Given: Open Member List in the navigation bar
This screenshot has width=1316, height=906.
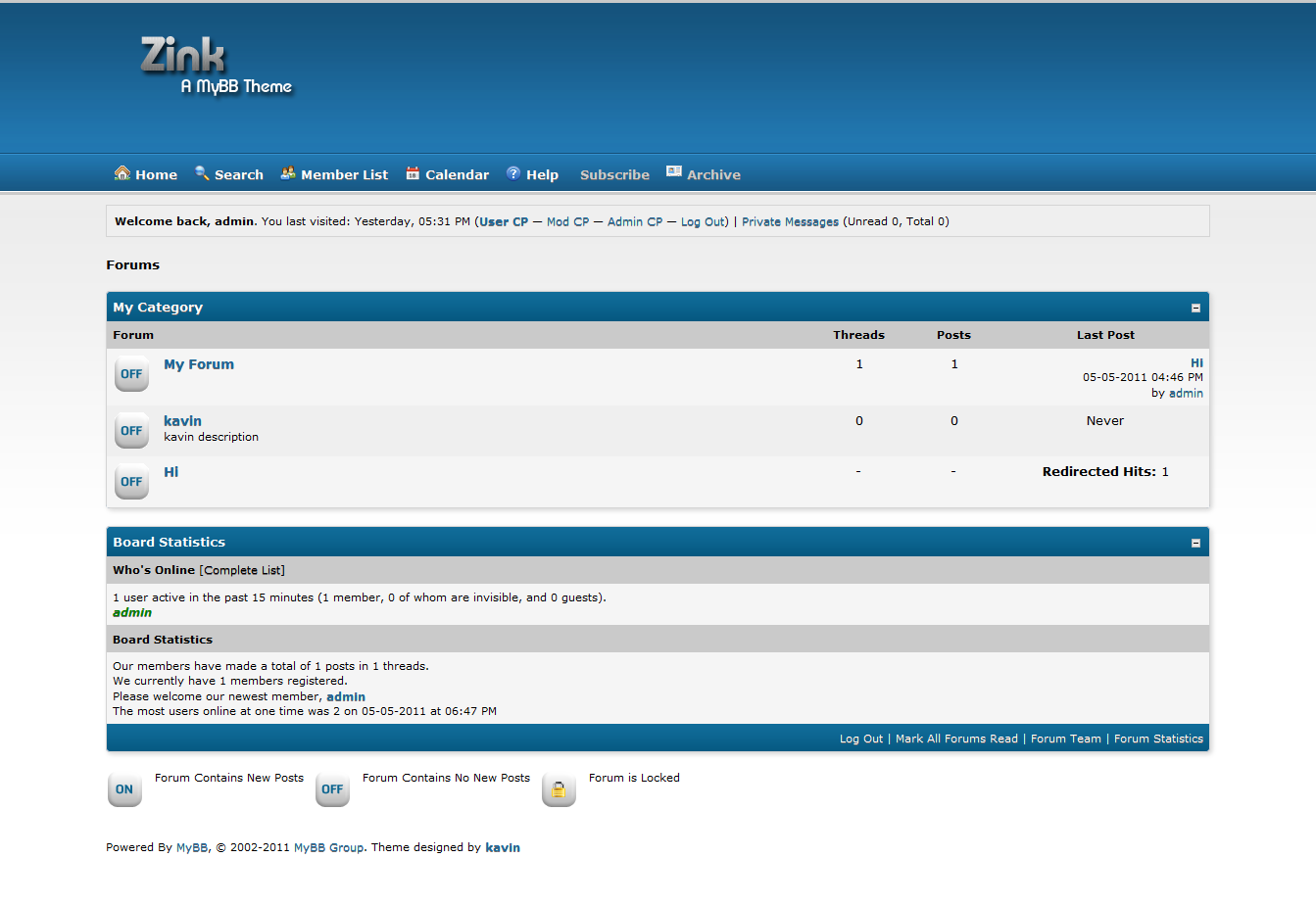Looking at the screenshot, I should (x=345, y=175).
